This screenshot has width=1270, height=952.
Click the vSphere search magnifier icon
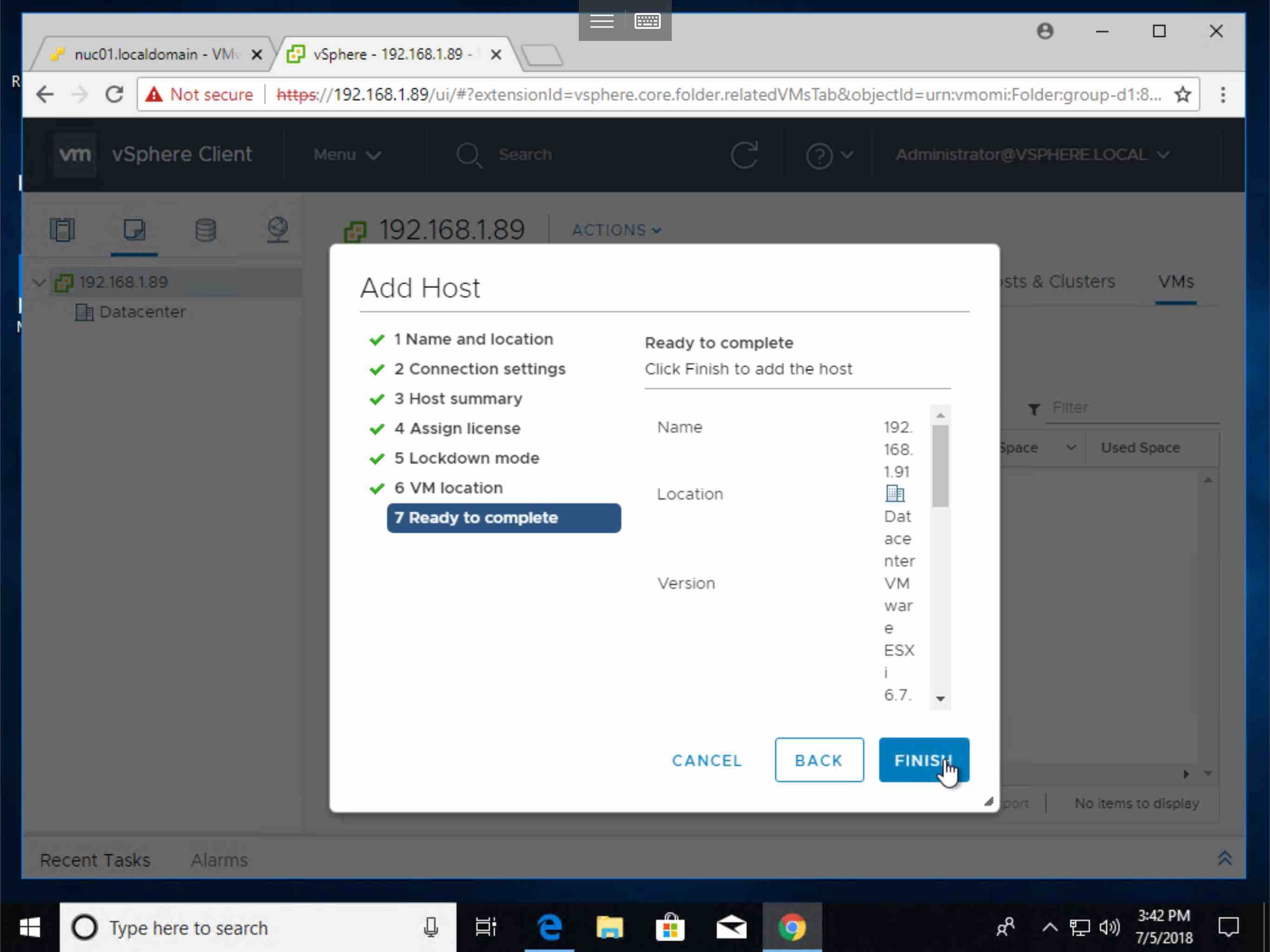pyautogui.click(x=469, y=155)
